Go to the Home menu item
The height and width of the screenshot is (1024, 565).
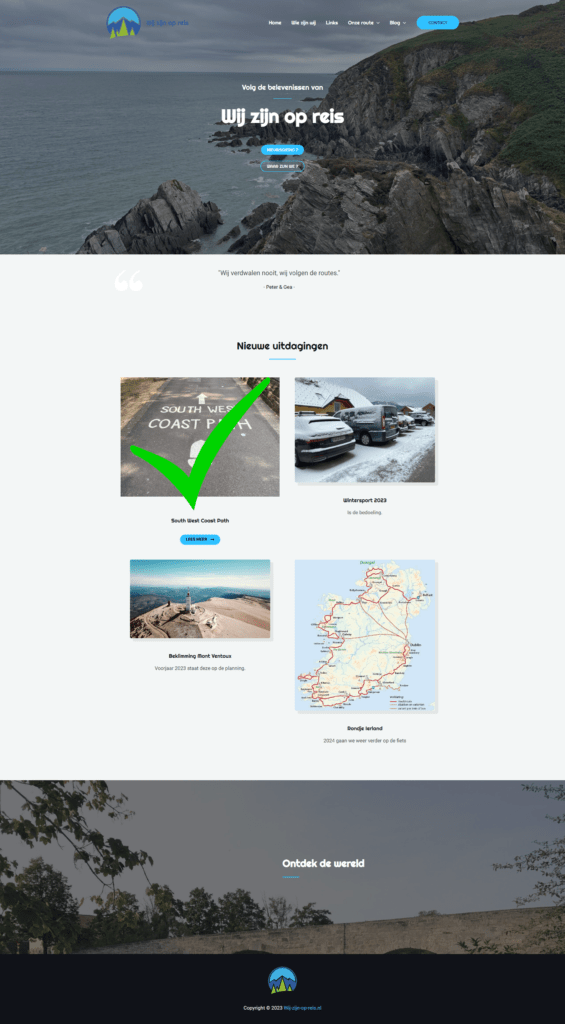pos(275,23)
